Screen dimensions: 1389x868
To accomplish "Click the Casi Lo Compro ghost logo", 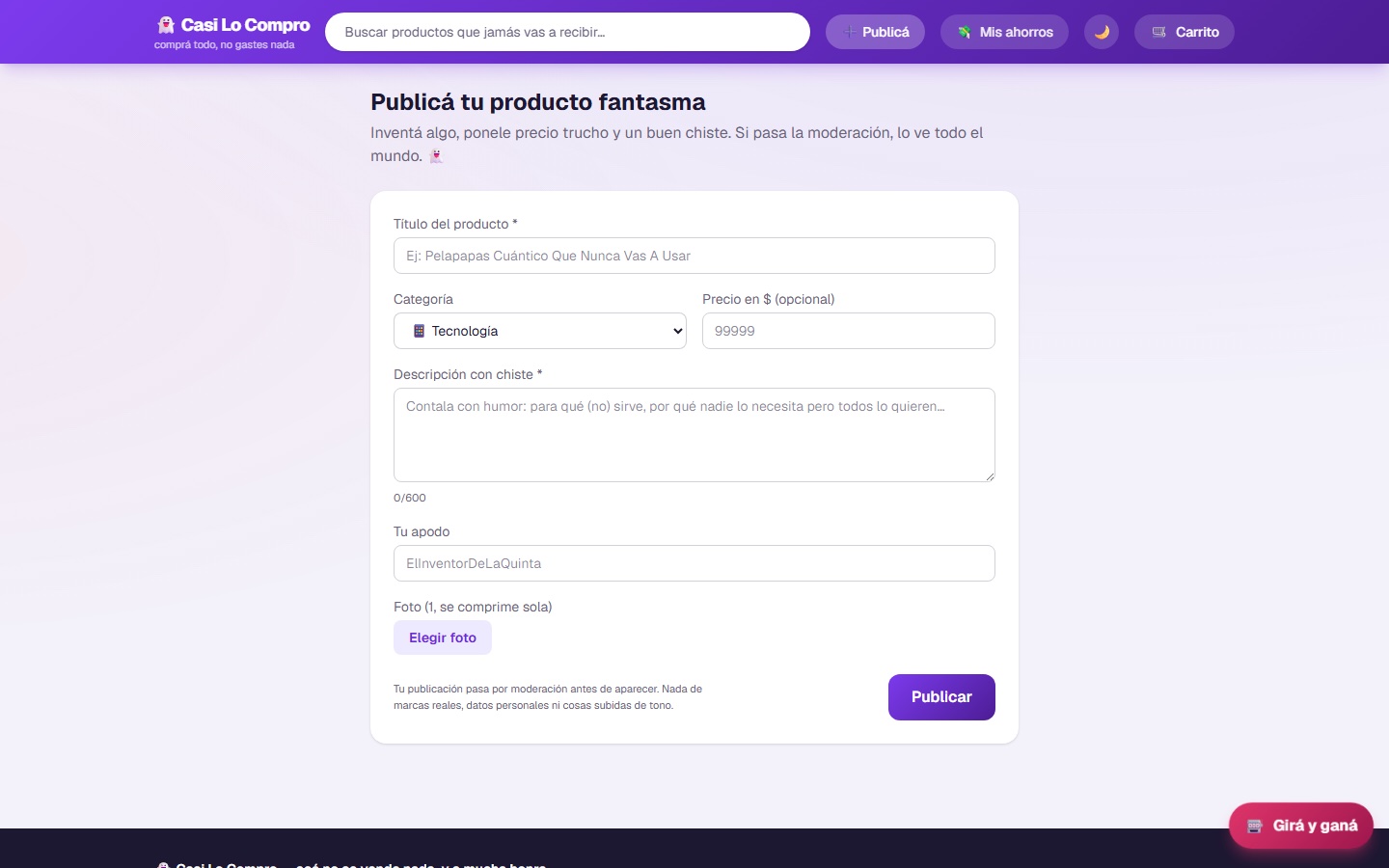I will click(166, 25).
